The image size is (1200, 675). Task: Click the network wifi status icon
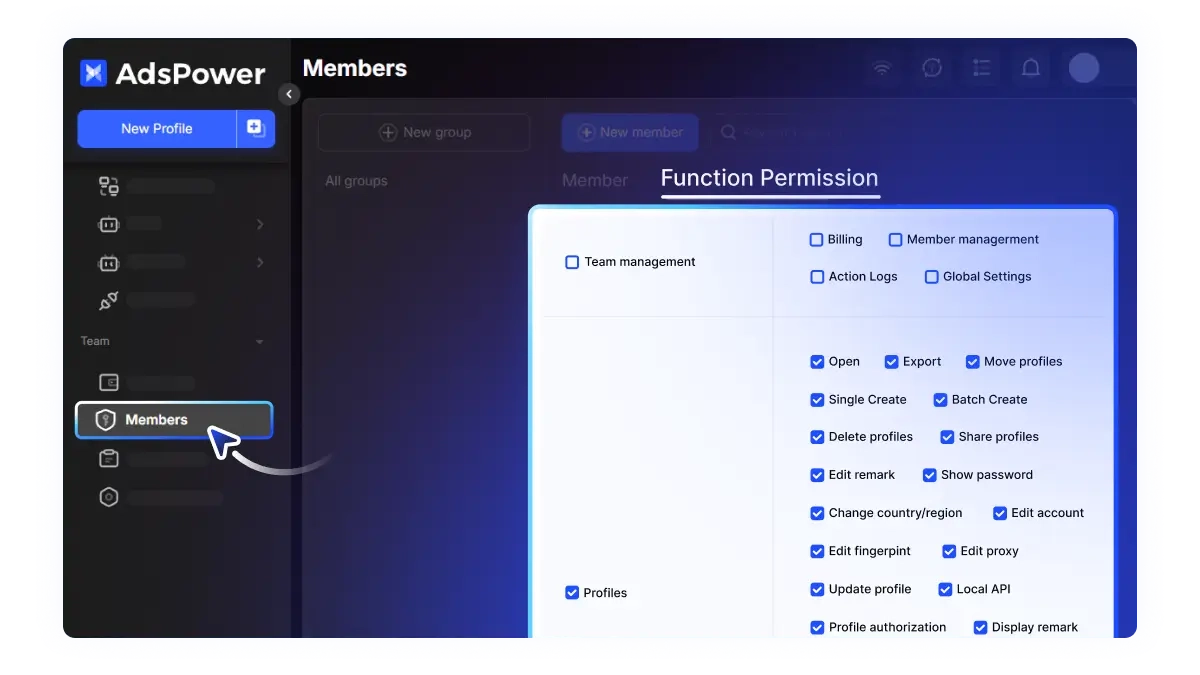882,68
